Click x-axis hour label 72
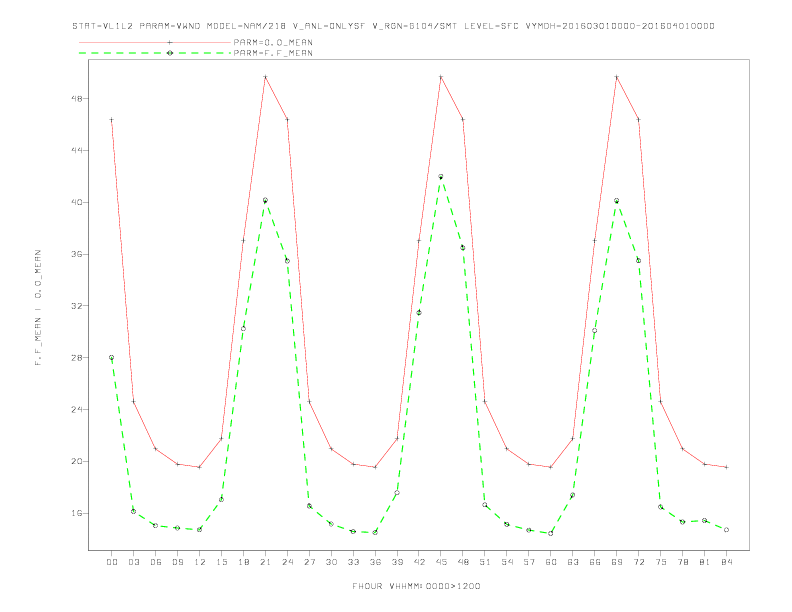 click(x=638, y=562)
